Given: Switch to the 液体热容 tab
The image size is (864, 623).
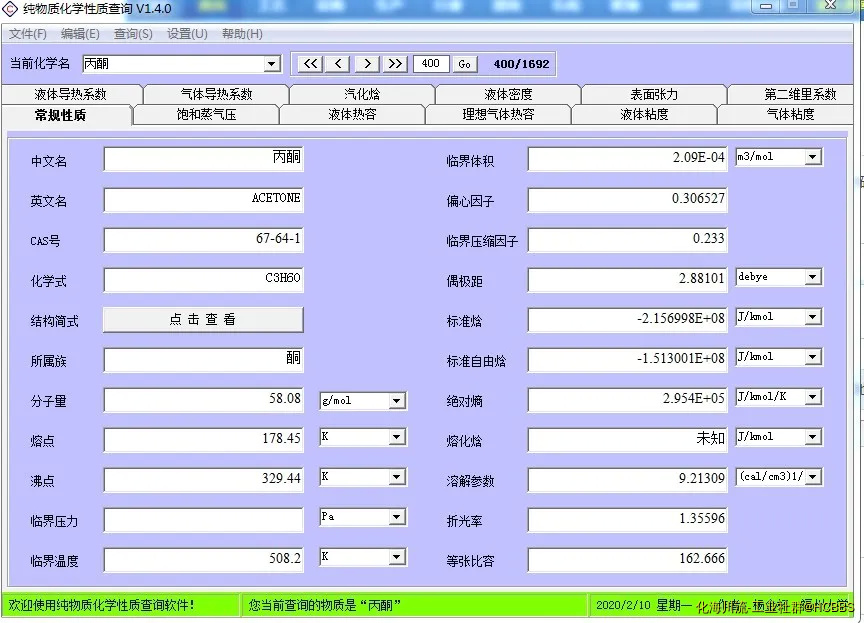Looking at the screenshot, I should coord(352,115).
